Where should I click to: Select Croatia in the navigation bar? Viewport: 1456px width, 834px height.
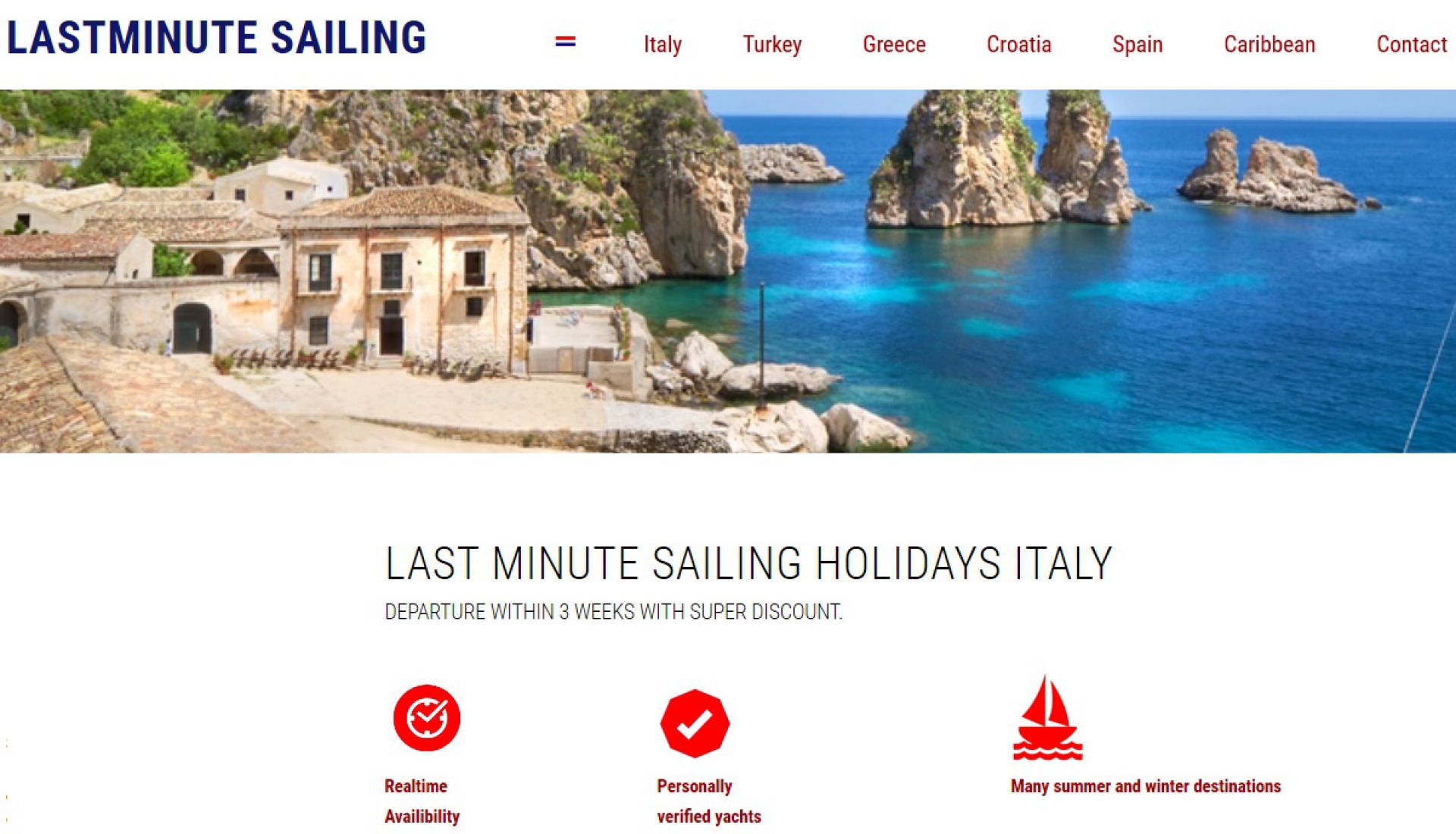(1018, 45)
